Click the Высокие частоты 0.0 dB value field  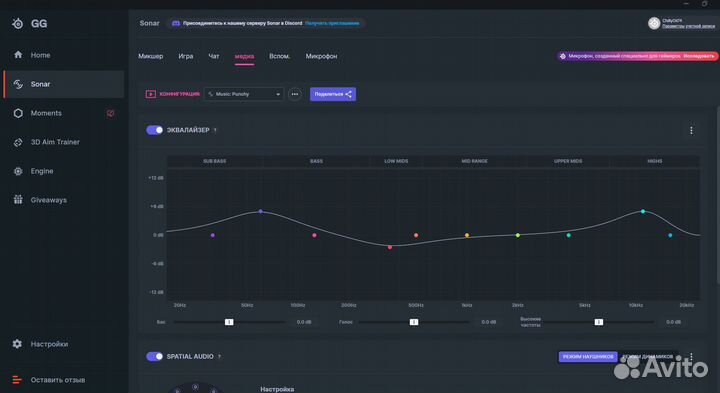click(674, 322)
